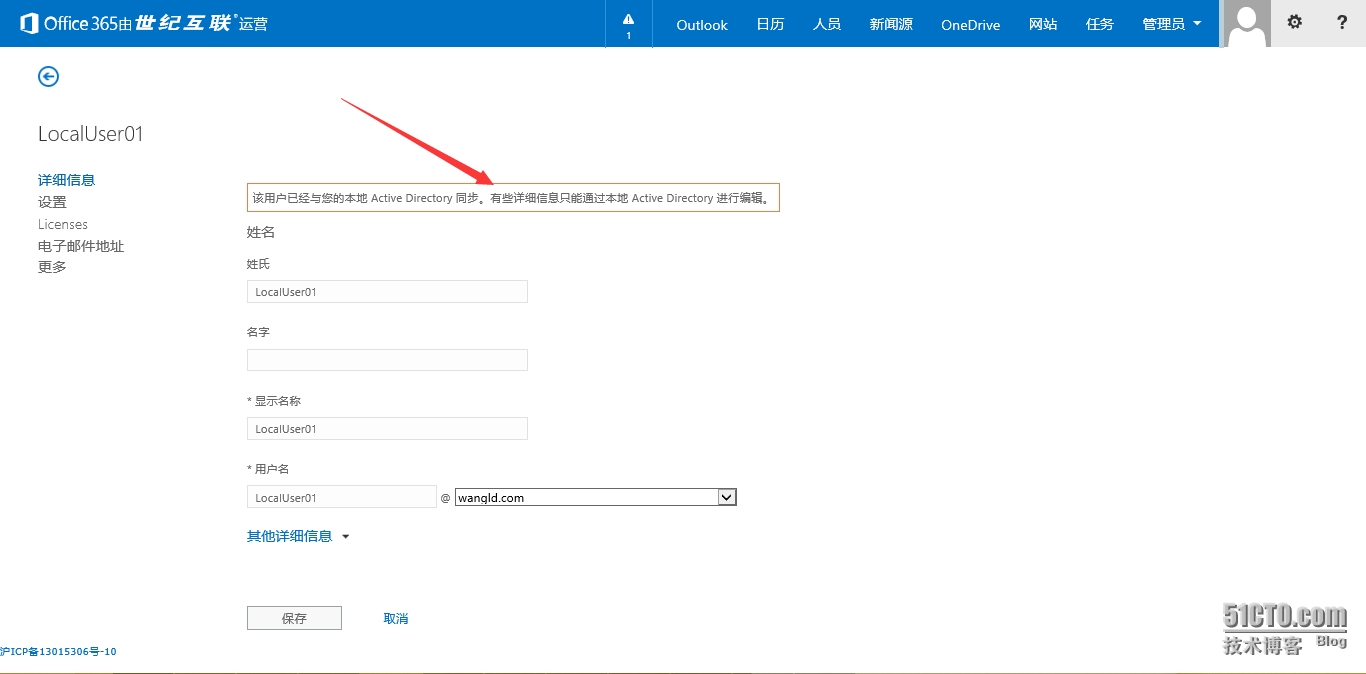Go to OneDrive in the navigation bar
This screenshot has height=674, width=1366.
[970, 24]
